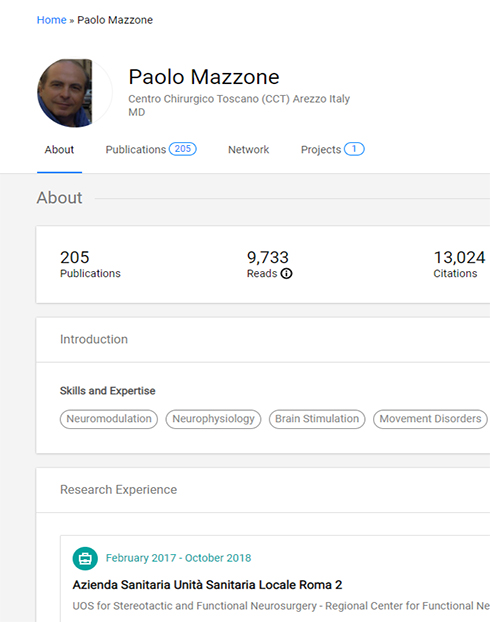This screenshot has height=622, width=490.
Task: Open the Network tab
Action: (248, 150)
